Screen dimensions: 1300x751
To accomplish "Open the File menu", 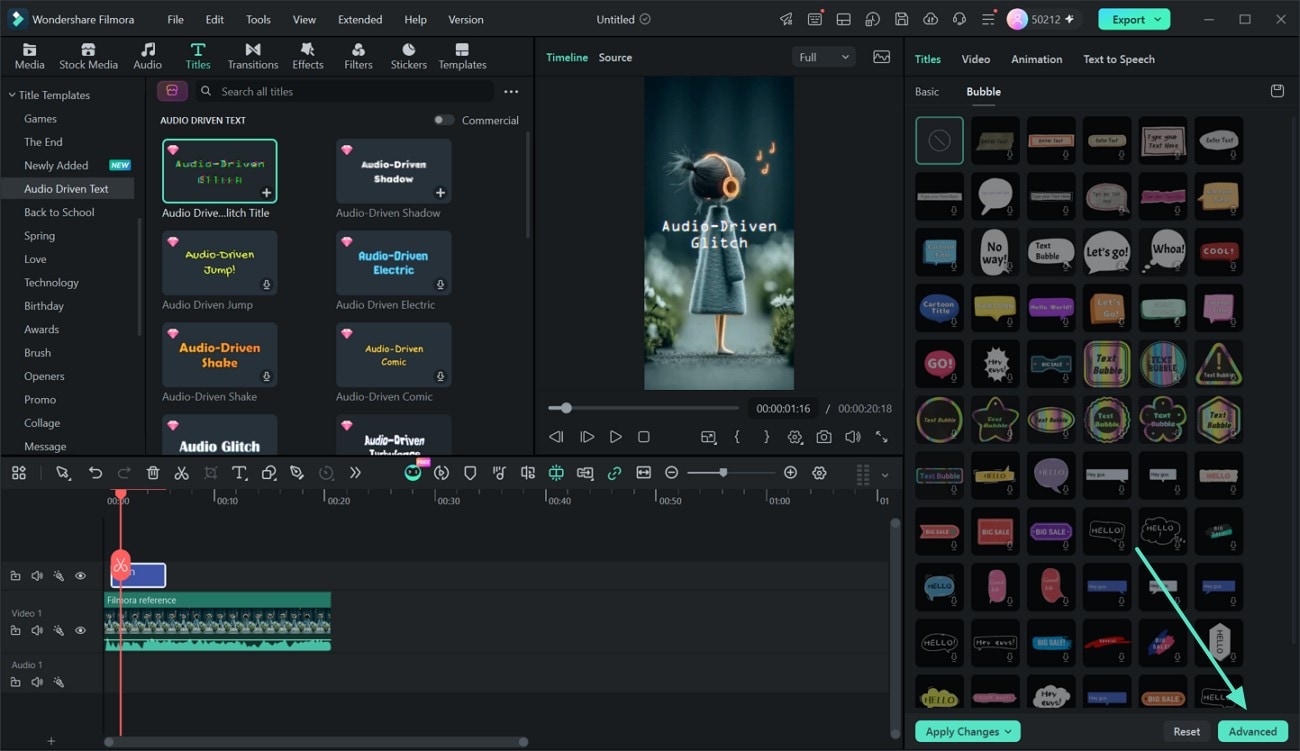I will pos(175,19).
